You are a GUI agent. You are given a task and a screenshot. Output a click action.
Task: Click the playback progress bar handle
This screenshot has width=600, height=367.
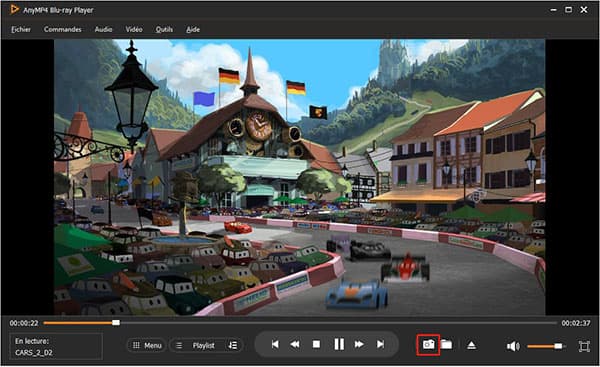[116, 323]
